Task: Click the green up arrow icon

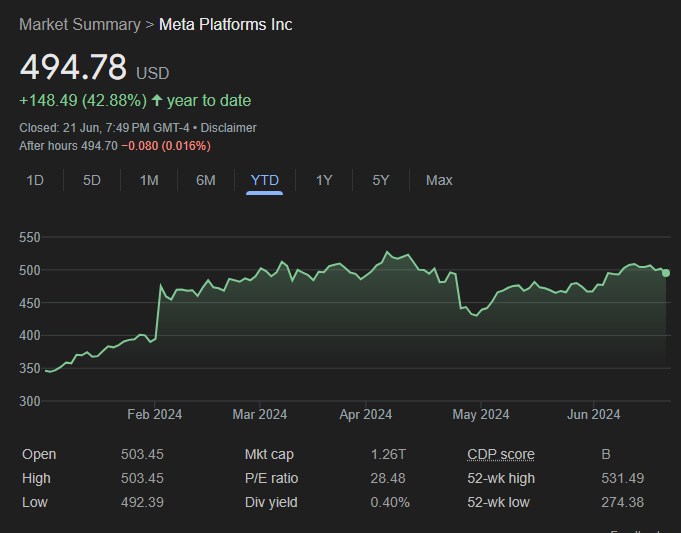Action: pos(157,101)
